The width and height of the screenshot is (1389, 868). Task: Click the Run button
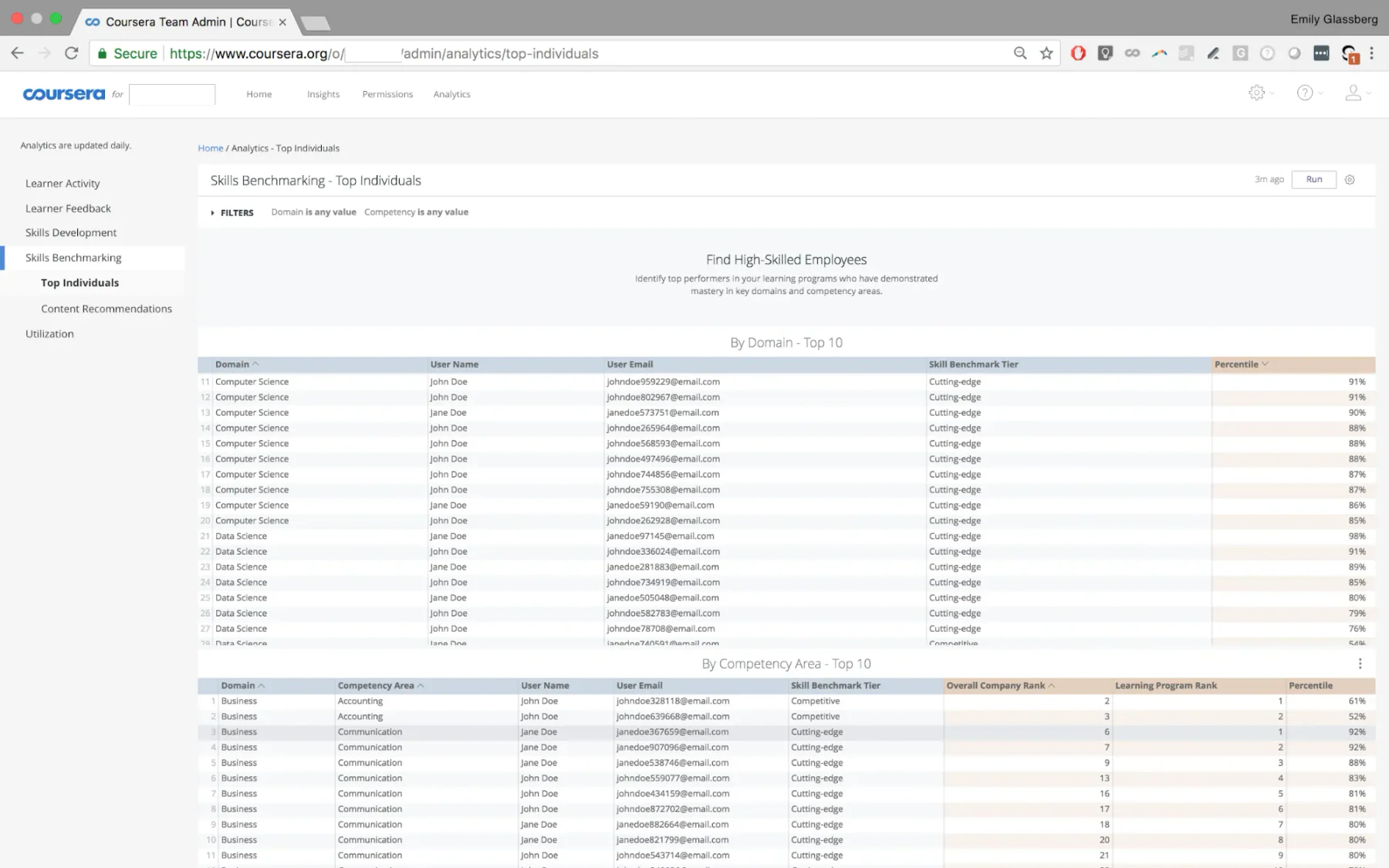click(1314, 180)
